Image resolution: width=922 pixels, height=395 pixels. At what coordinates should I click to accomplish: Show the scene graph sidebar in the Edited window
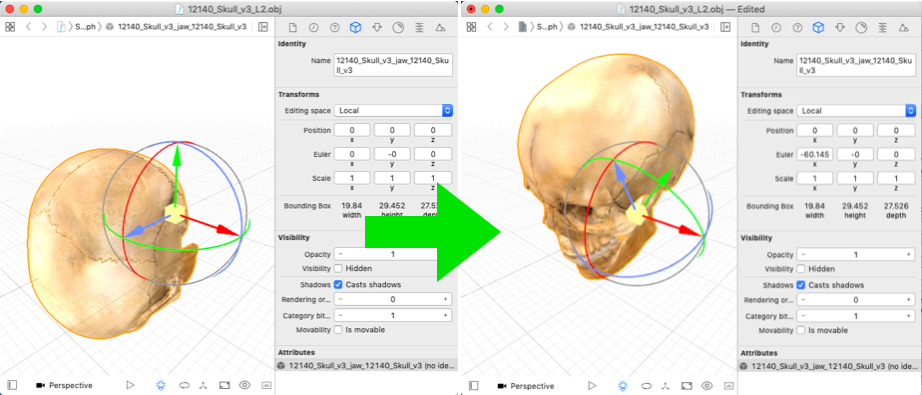click(x=473, y=386)
